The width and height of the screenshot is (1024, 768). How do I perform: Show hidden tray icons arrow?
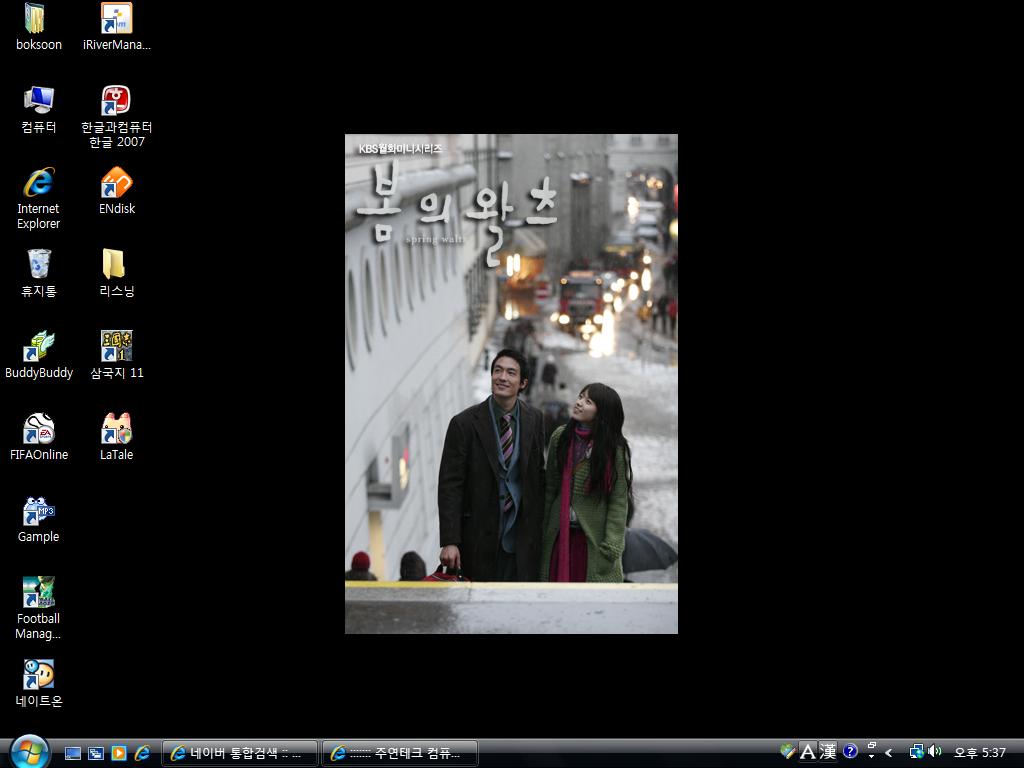coord(888,753)
